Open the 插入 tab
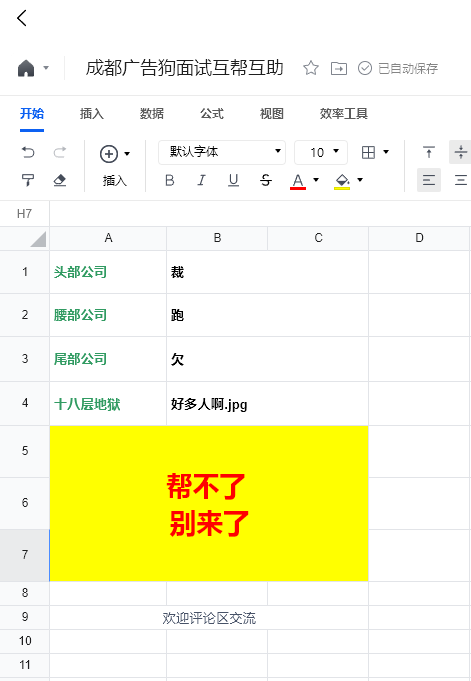 click(92, 114)
